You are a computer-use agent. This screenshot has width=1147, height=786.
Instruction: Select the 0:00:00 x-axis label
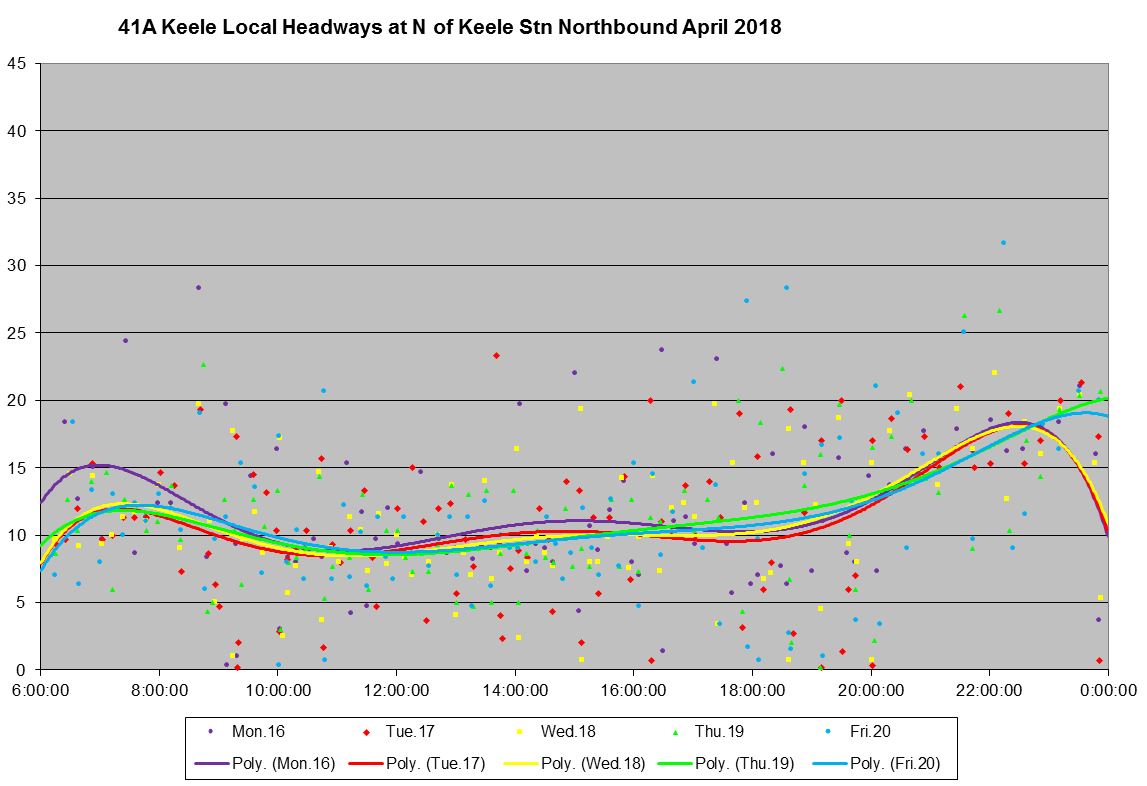pos(1107,689)
